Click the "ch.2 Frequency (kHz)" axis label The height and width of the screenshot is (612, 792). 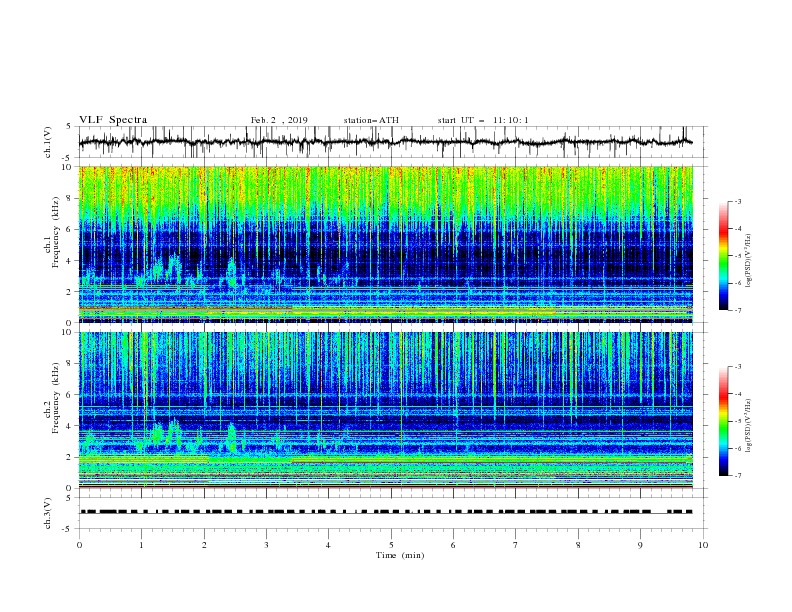(x=53, y=398)
